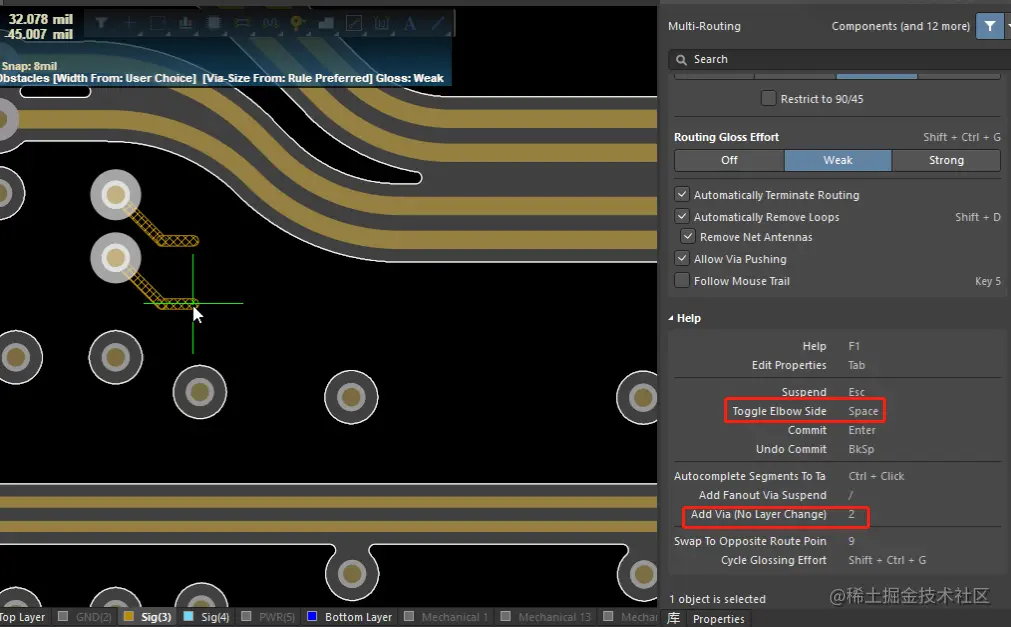Viewport: 1011px width, 627px height.
Task: Click Add Via (No Layer Change) entry
Action: tap(772, 514)
